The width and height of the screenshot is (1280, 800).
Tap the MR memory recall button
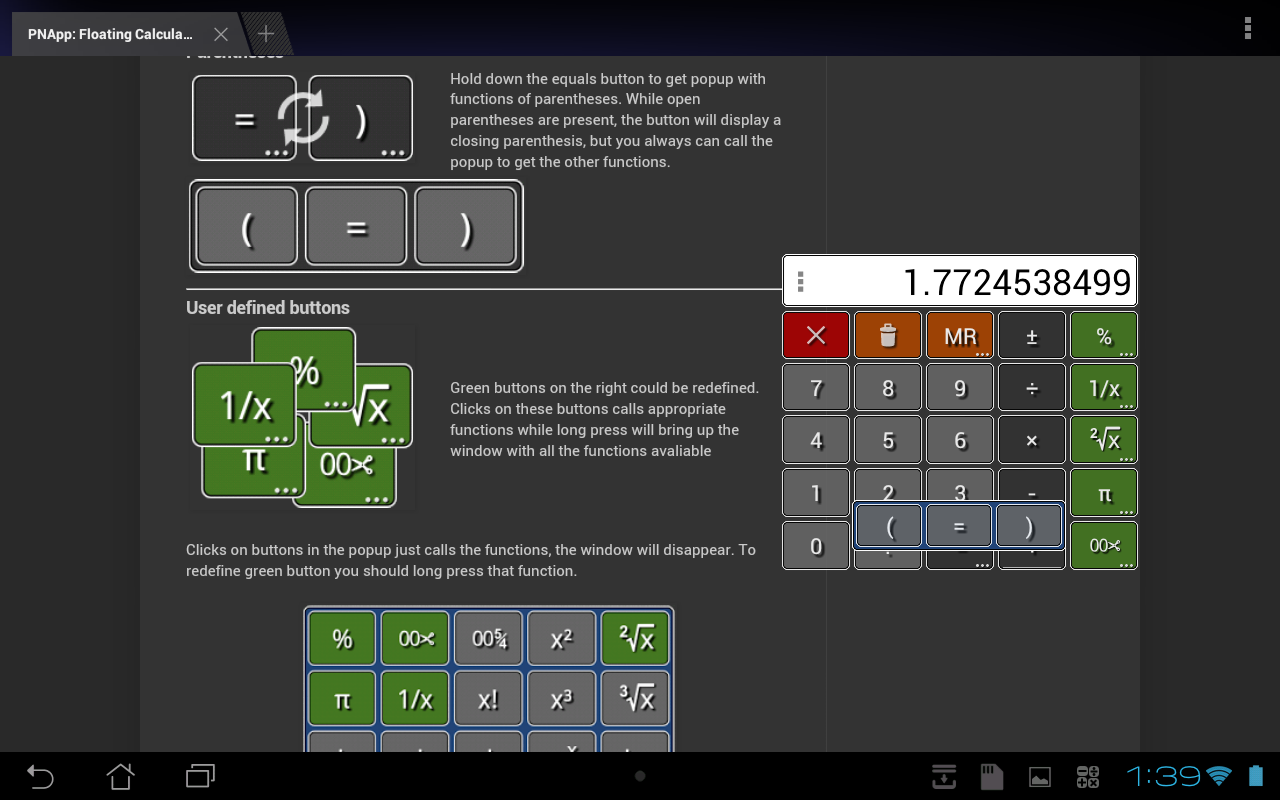959,335
